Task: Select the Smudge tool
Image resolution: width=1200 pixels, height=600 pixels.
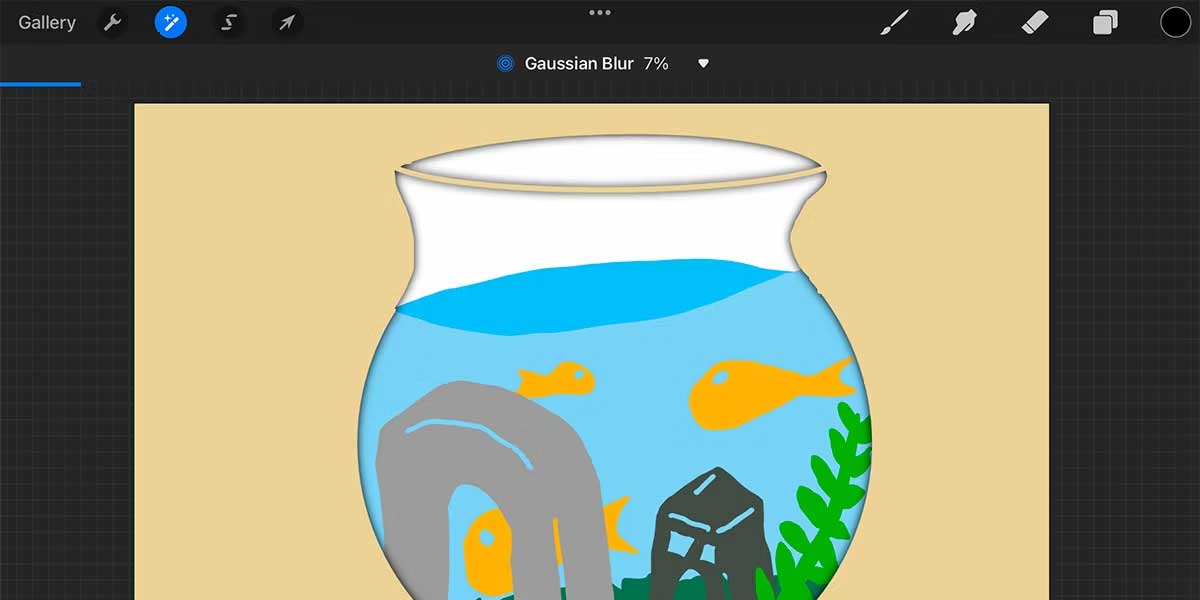Action: click(x=963, y=21)
